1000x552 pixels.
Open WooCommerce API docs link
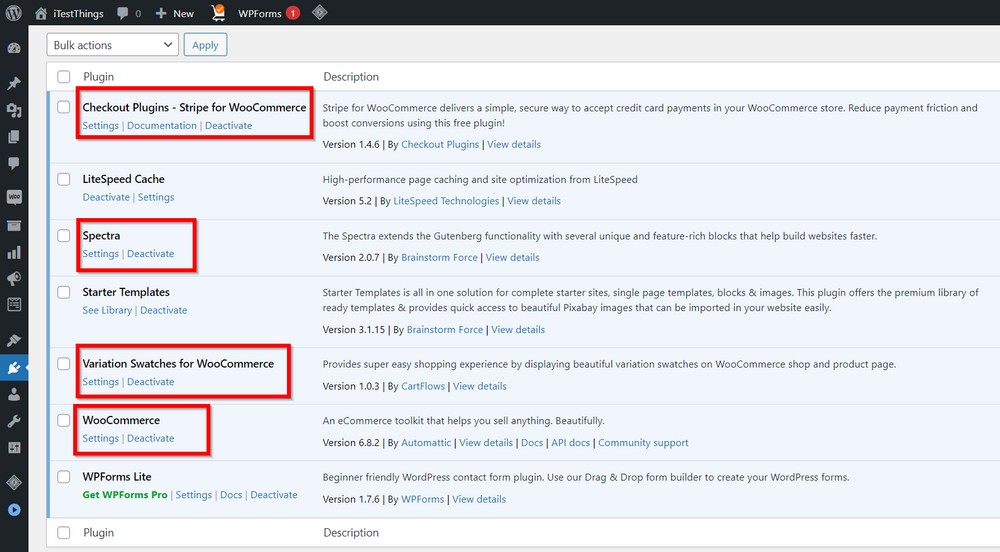pos(571,443)
